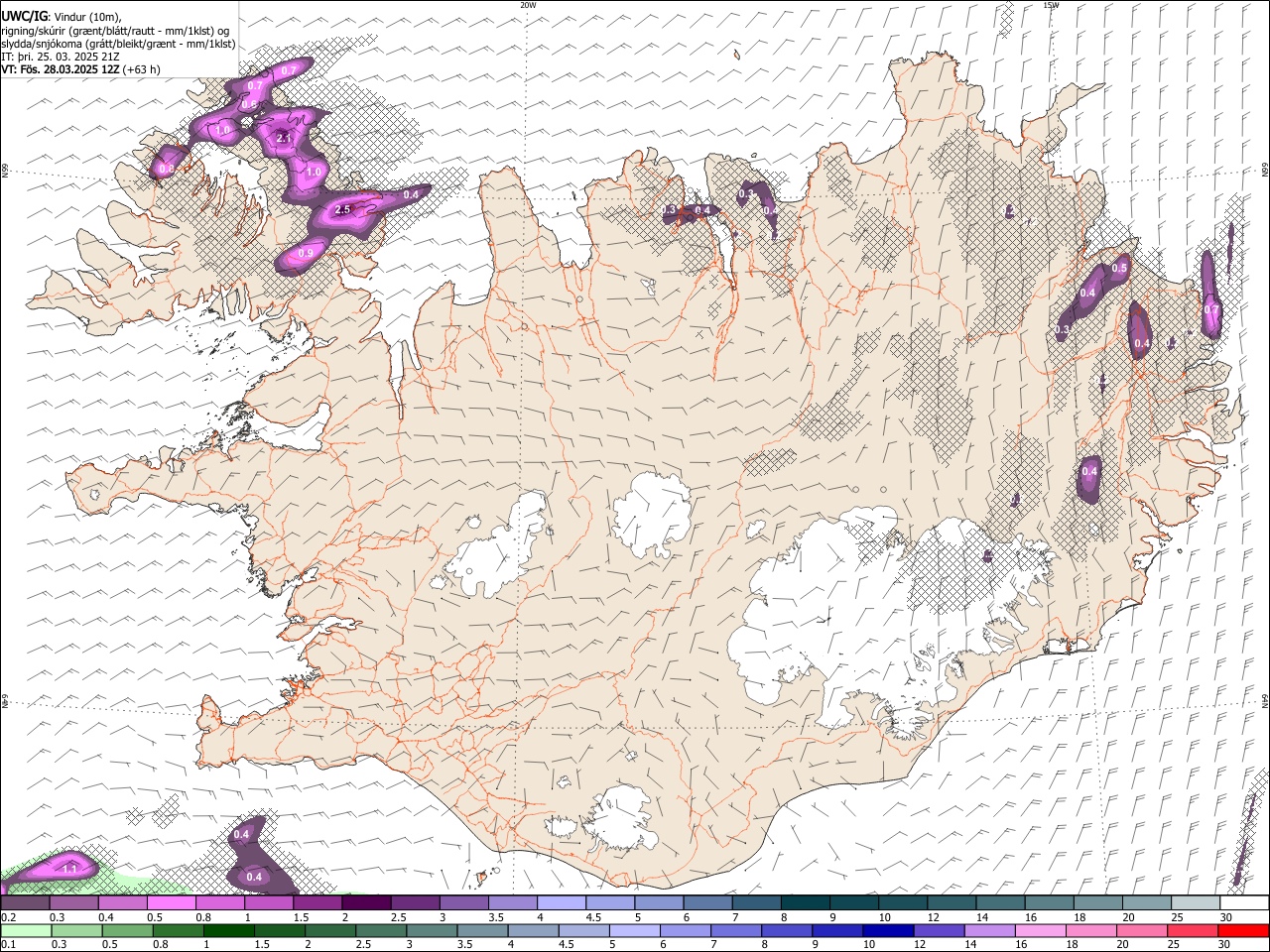This screenshot has height=952, width=1270.
Task: Click the "2.1" precipitation value on the map
Action: pos(284,138)
